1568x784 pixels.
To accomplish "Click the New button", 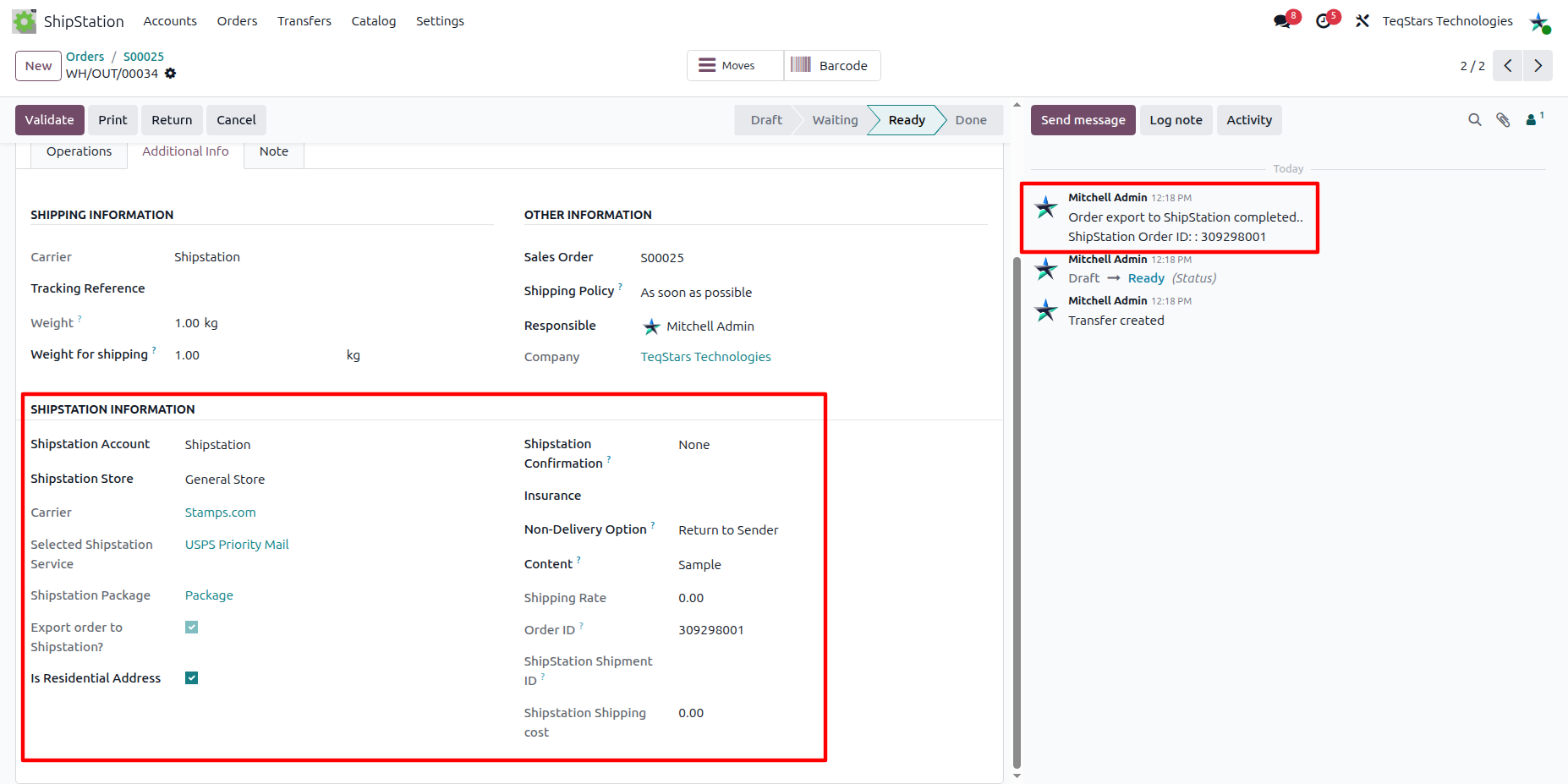I will click(38, 66).
